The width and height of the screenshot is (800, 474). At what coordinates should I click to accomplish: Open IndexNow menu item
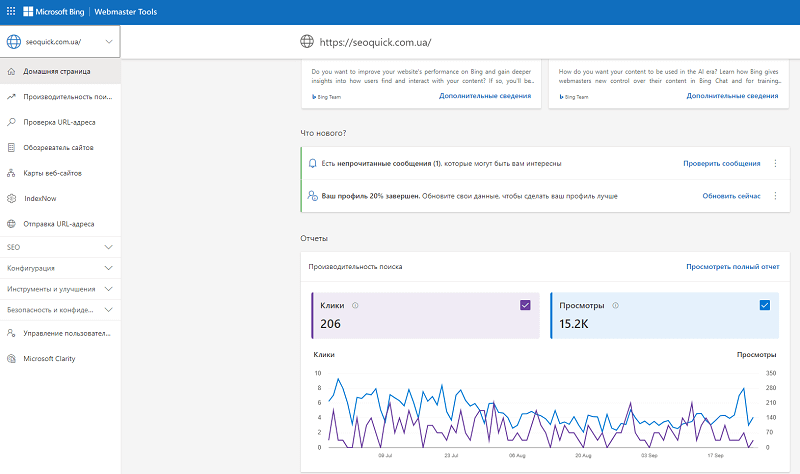click(60, 198)
